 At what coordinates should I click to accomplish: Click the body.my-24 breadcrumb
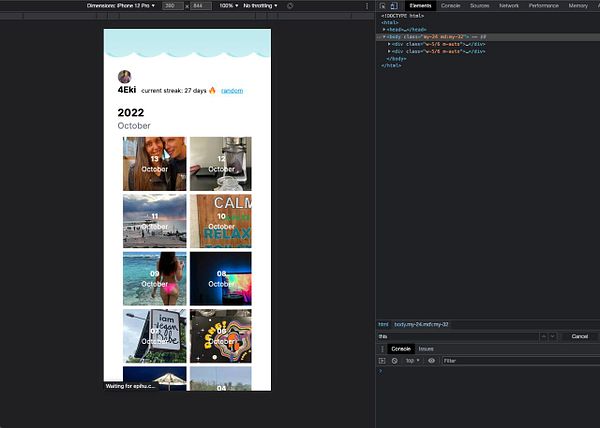(421, 324)
